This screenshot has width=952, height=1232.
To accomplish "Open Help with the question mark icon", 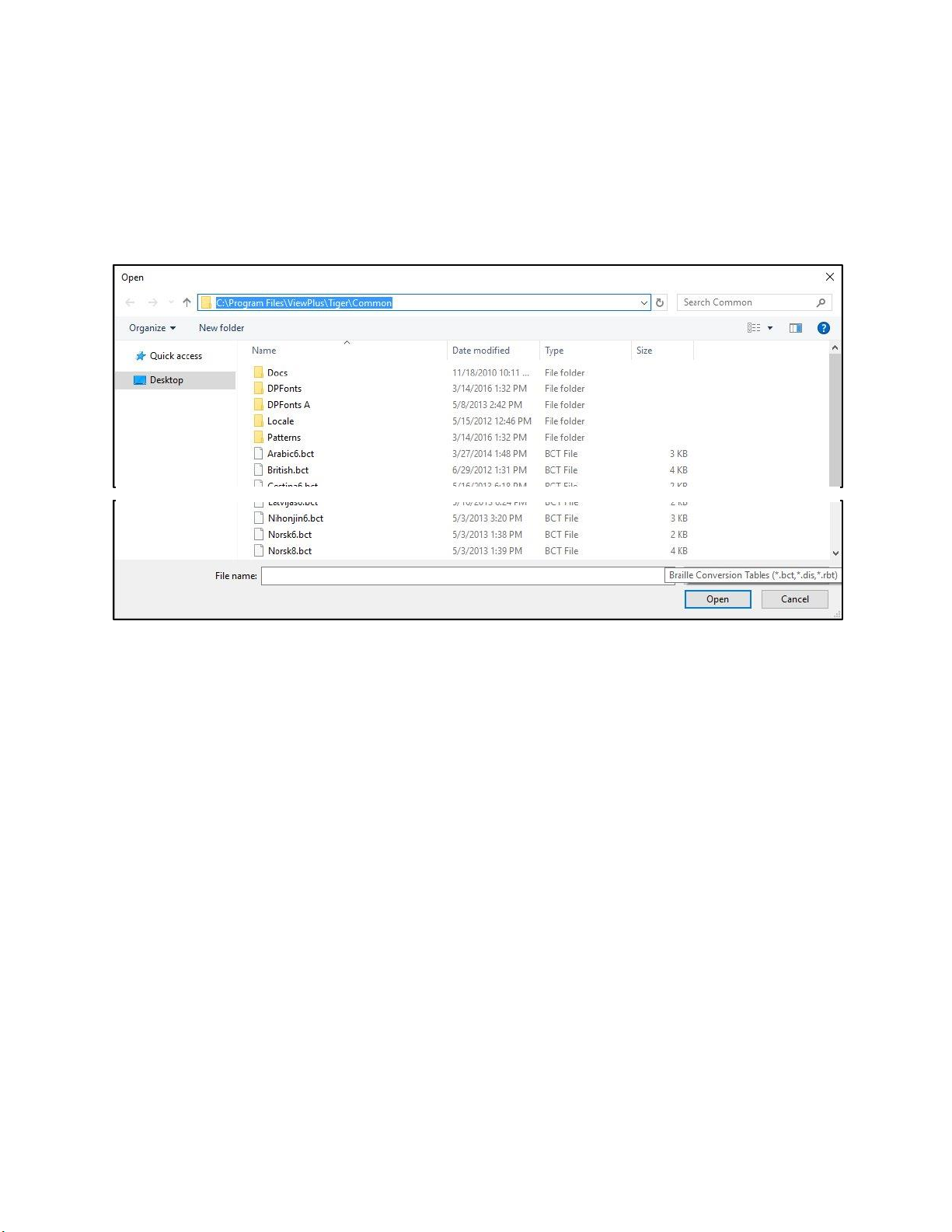I will 824,328.
